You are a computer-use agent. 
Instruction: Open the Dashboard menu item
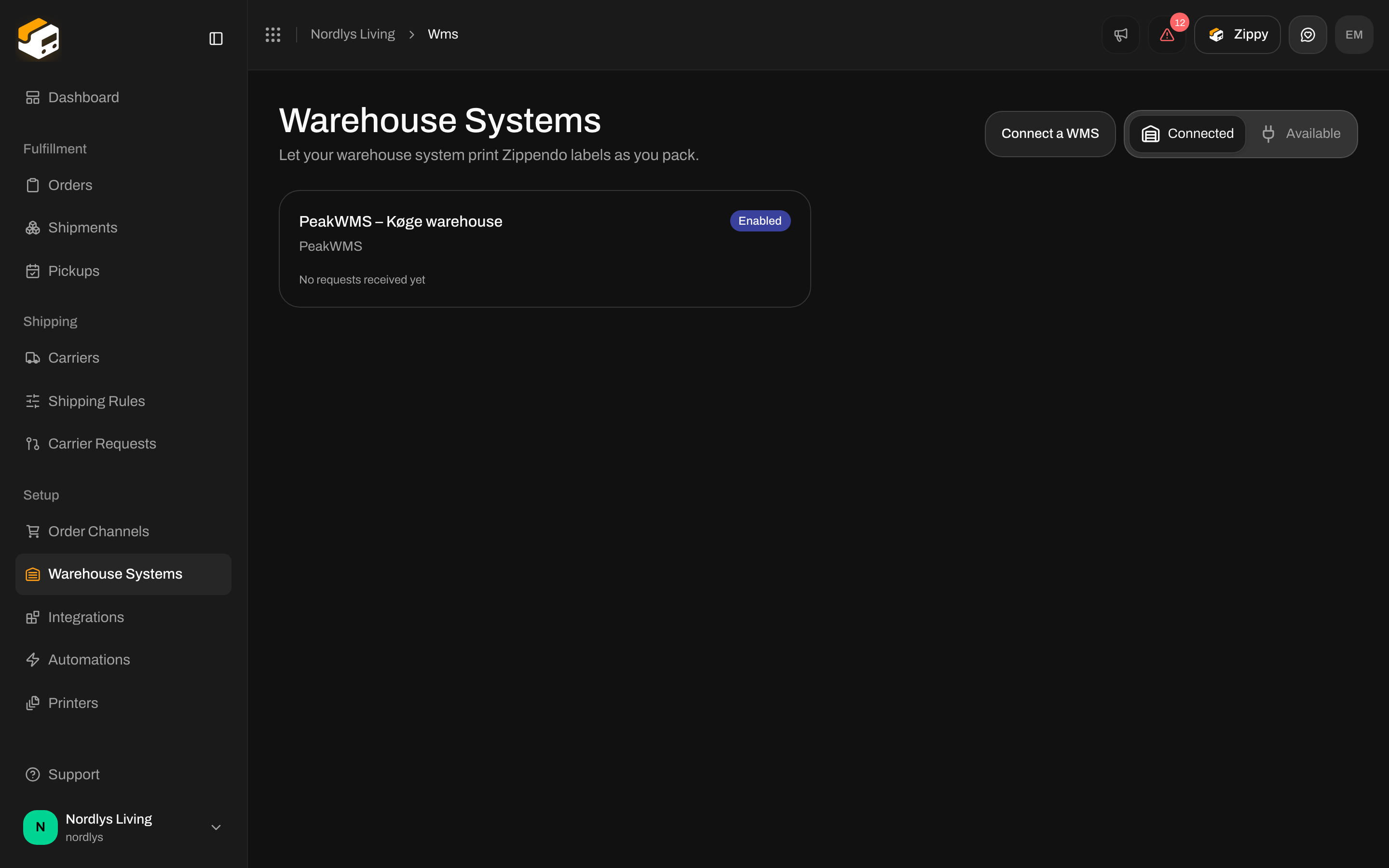[123, 97]
